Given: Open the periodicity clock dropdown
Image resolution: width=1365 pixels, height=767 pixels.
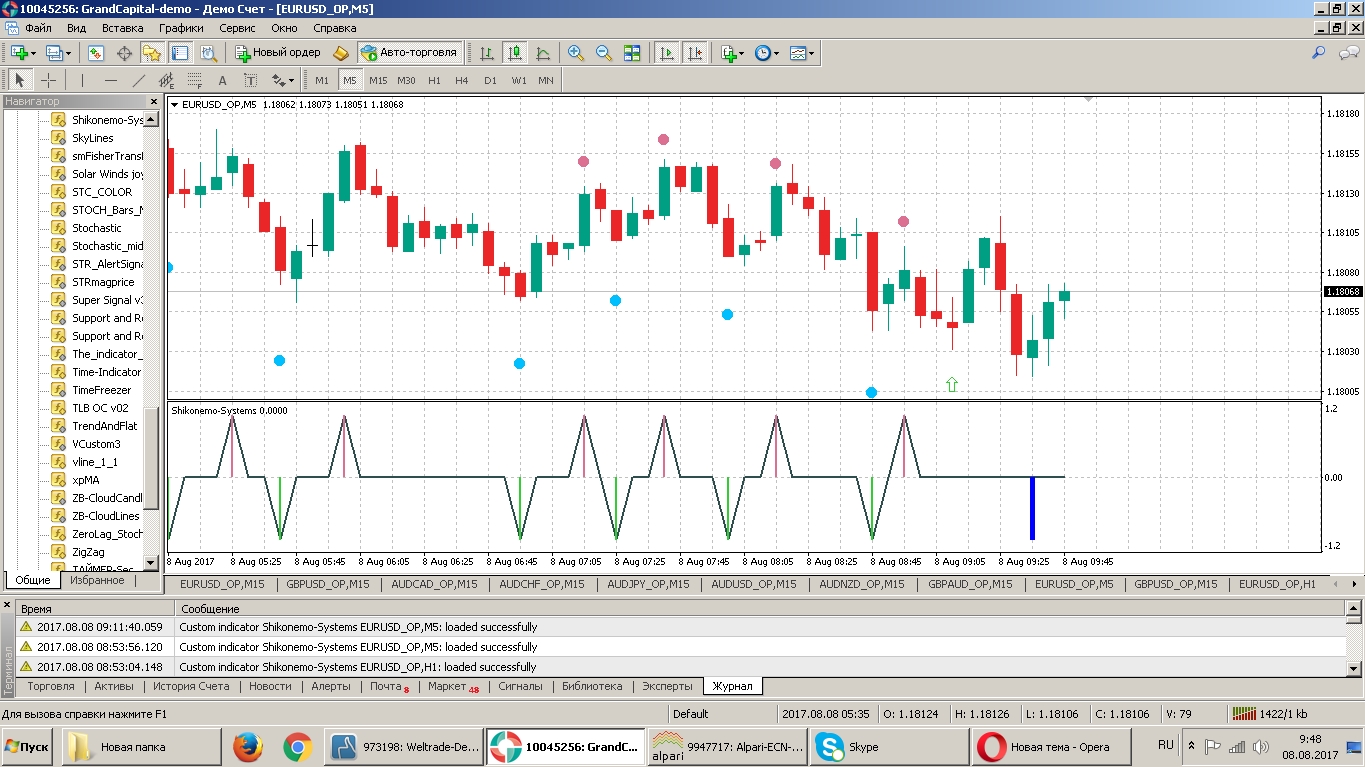Looking at the screenshot, I should (x=767, y=53).
